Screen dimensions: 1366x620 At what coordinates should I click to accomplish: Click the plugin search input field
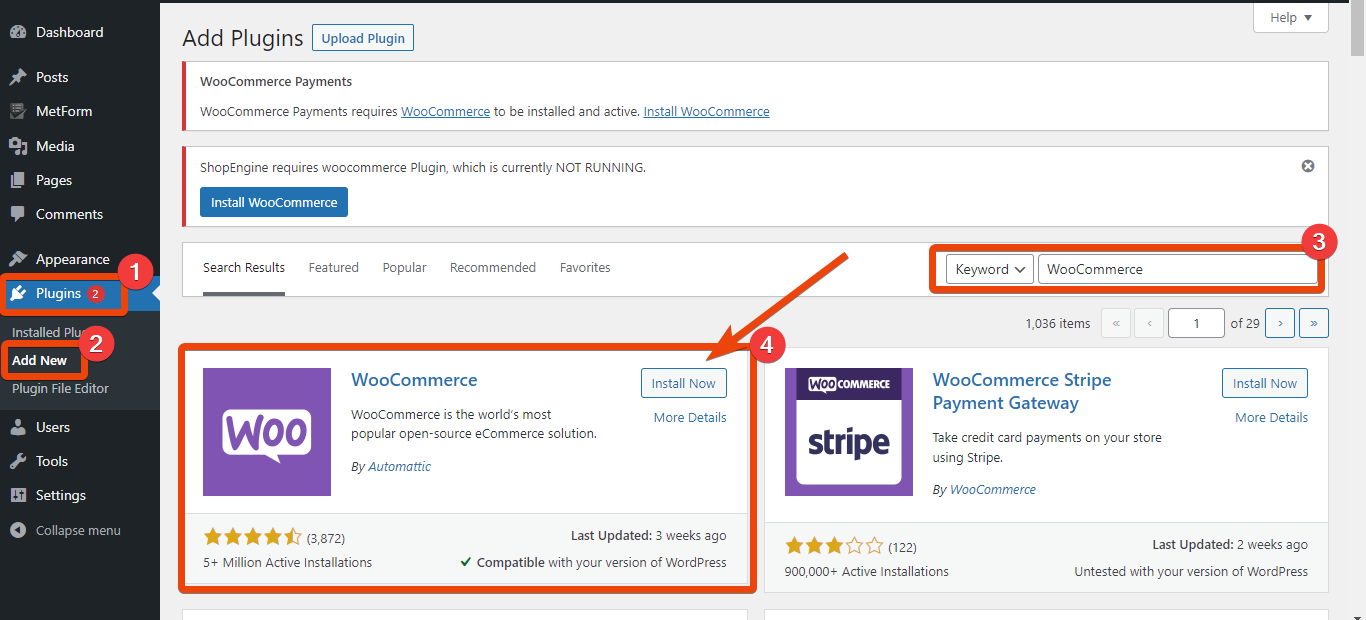click(x=1178, y=269)
